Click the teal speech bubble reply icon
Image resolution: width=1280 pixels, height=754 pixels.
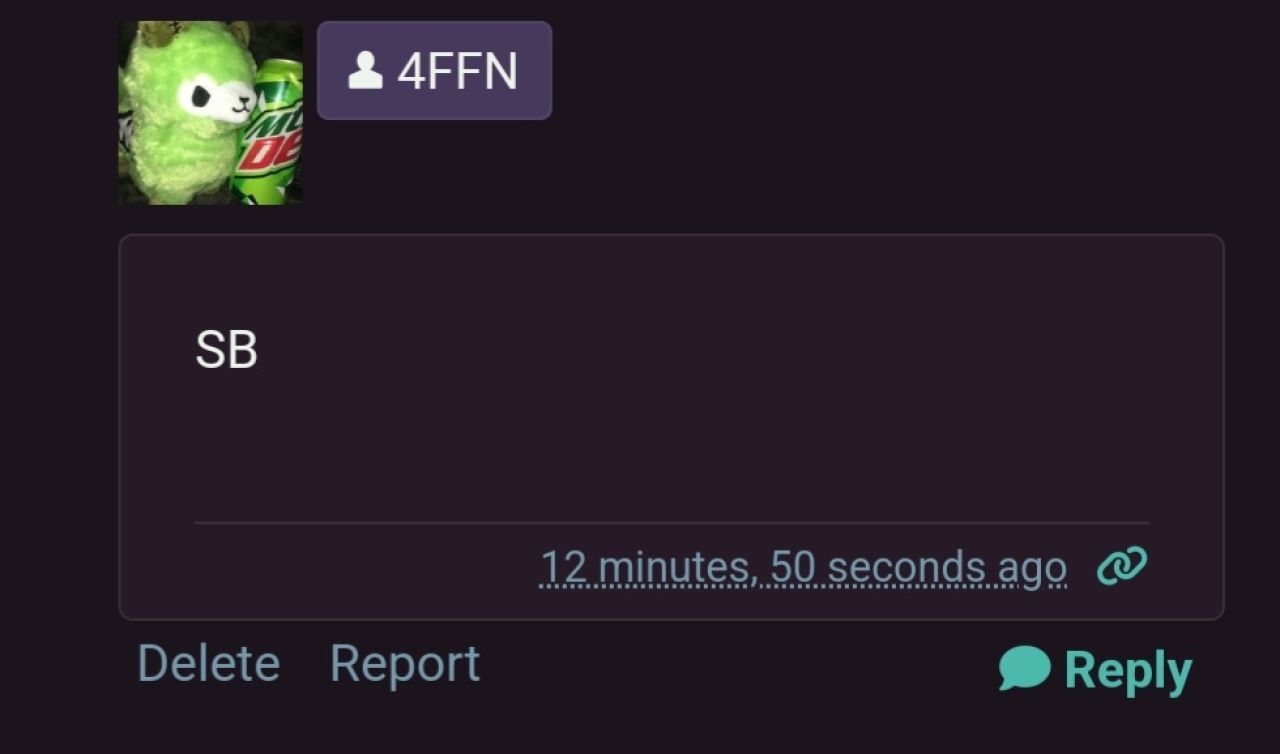tap(1025, 668)
